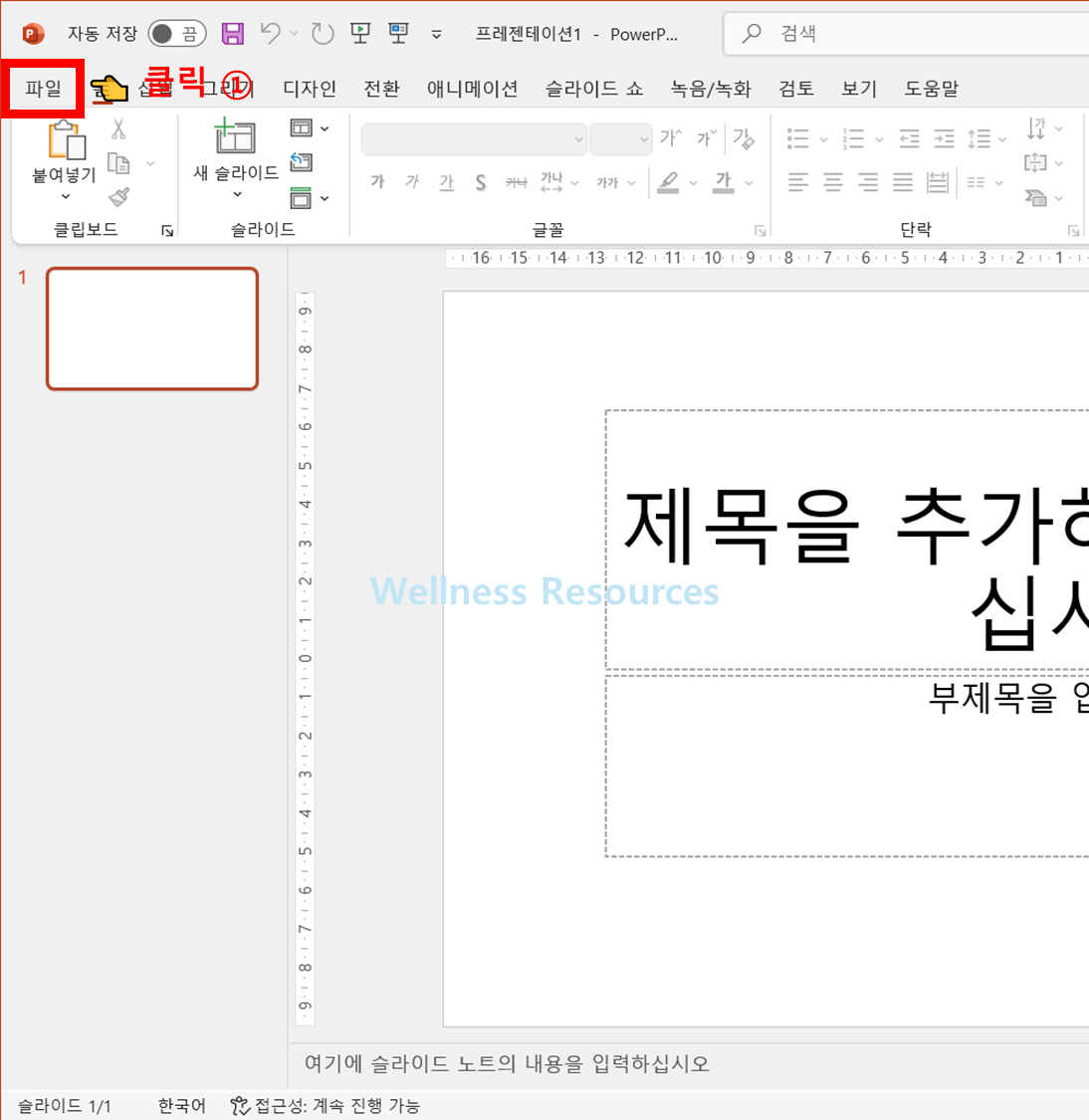Click the 새 슬라이드 New Slide icon

pos(235,137)
